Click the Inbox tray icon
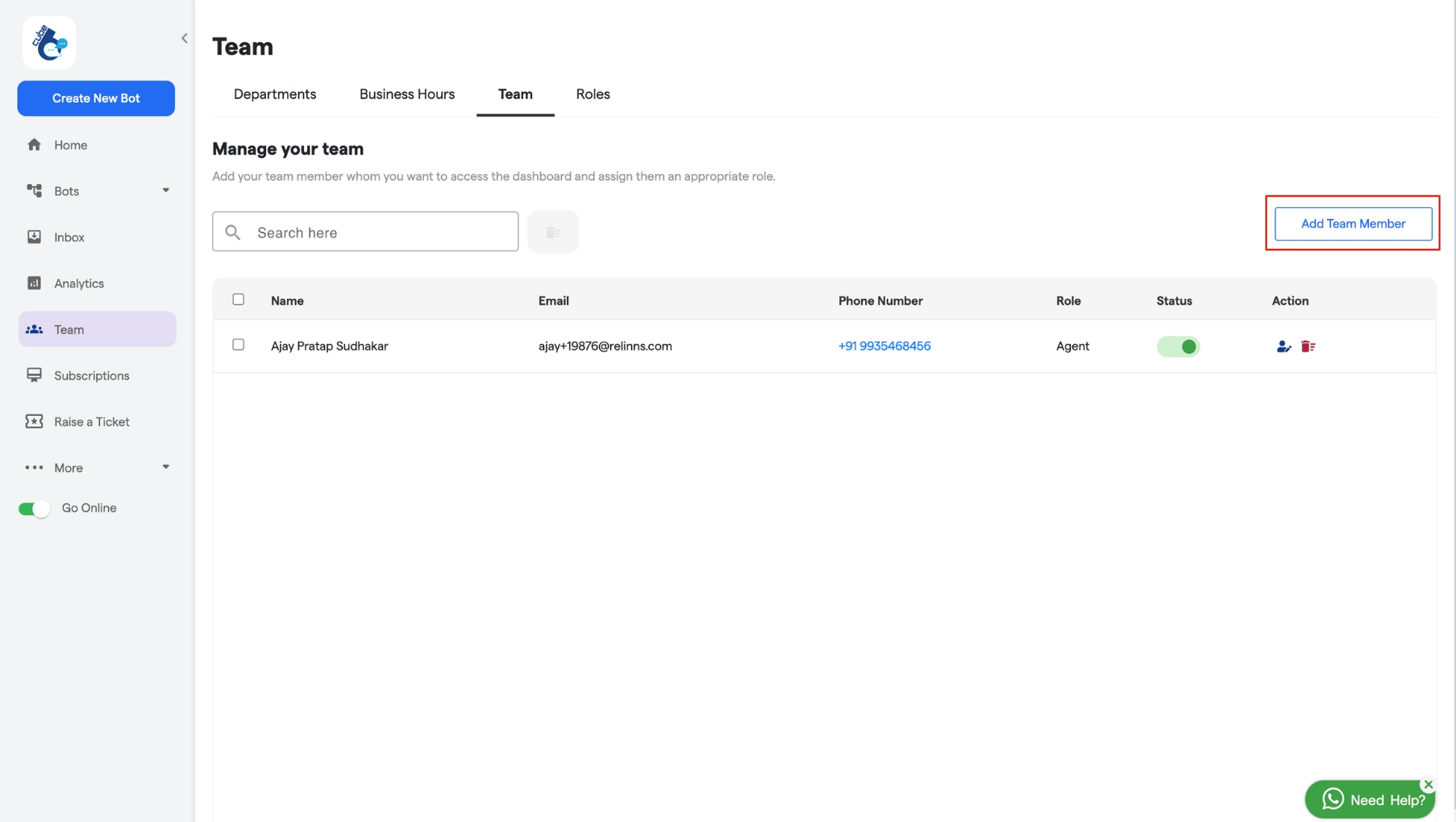The width and height of the screenshot is (1456, 822). tap(34, 237)
